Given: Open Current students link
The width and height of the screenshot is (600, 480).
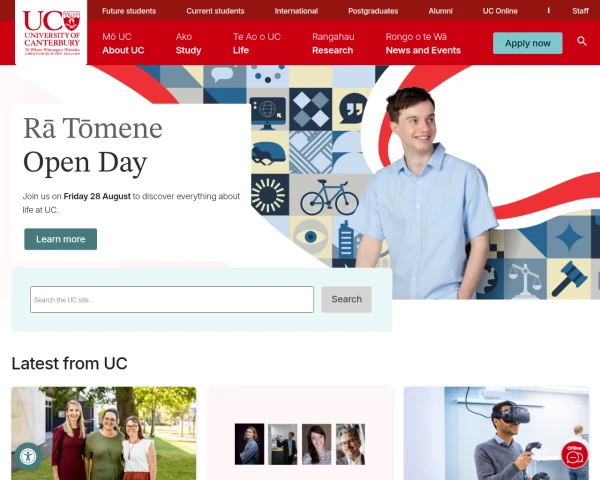Looking at the screenshot, I should pyautogui.click(x=215, y=11).
